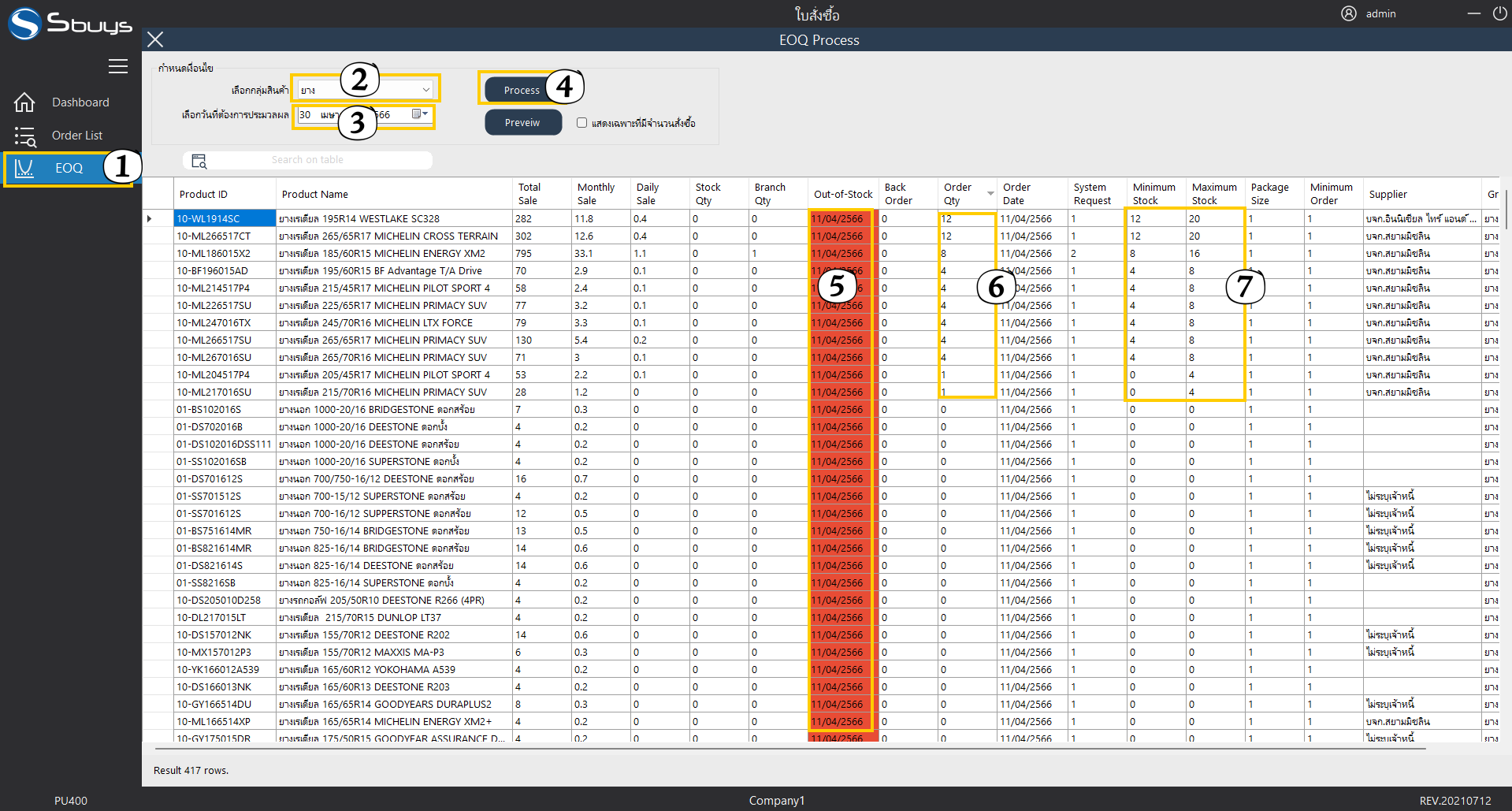Close the EOQ Process panel with X

click(x=155, y=39)
